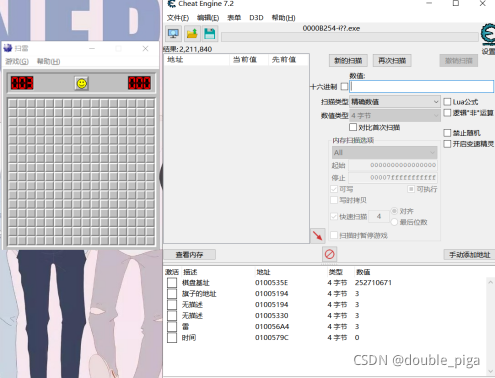Click the 手动添加地址 button

[470, 255]
